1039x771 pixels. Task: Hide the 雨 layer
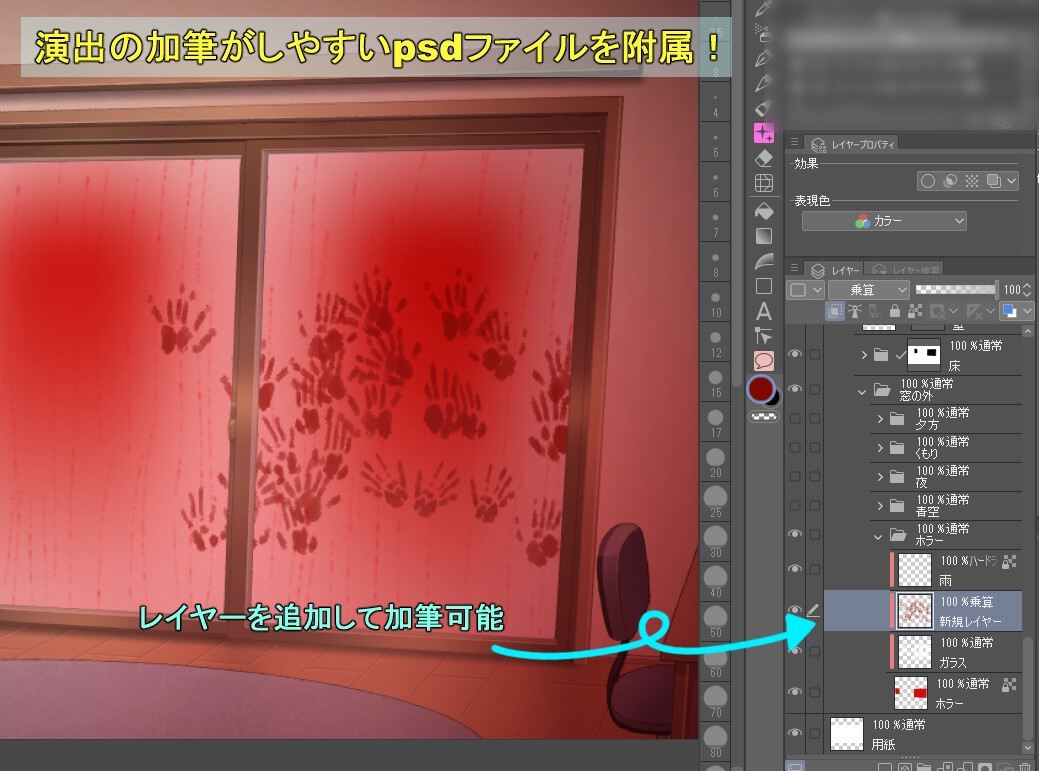795,569
